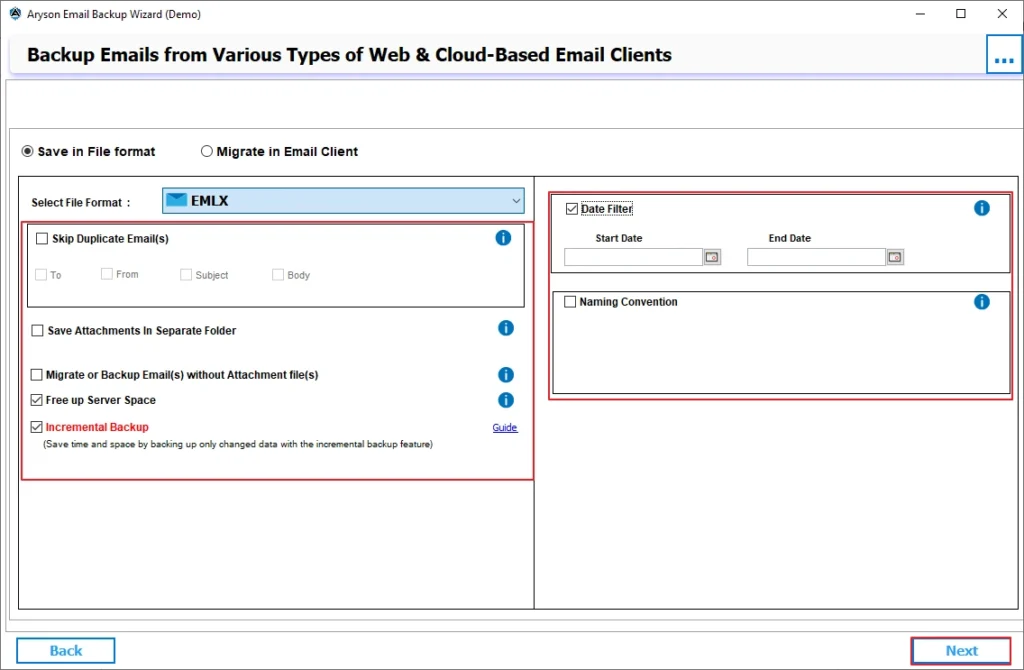The image size is (1024, 670).
Task: Tick the From duplicate criterion checkbox
Action: [x=106, y=274]
